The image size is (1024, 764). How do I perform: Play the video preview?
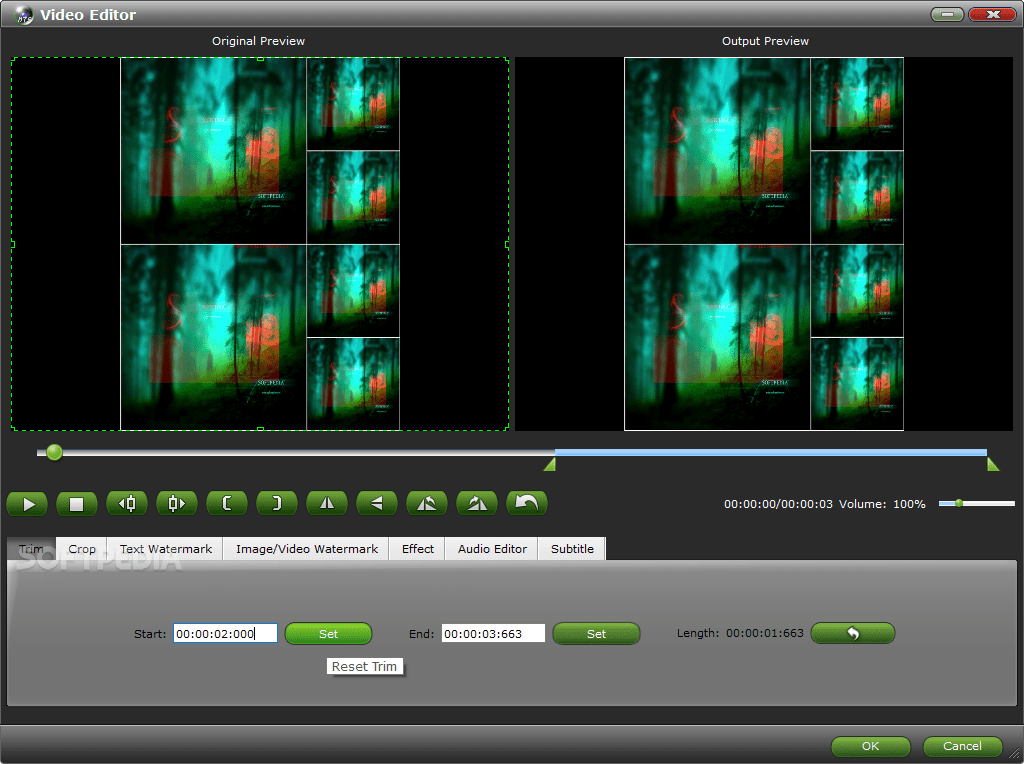click(27, 504)
